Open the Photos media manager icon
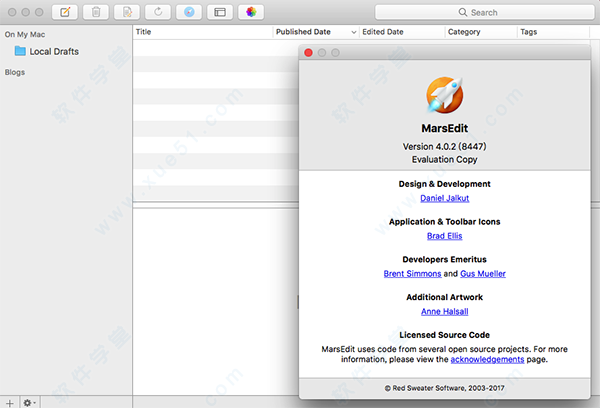 pos(251,12)
